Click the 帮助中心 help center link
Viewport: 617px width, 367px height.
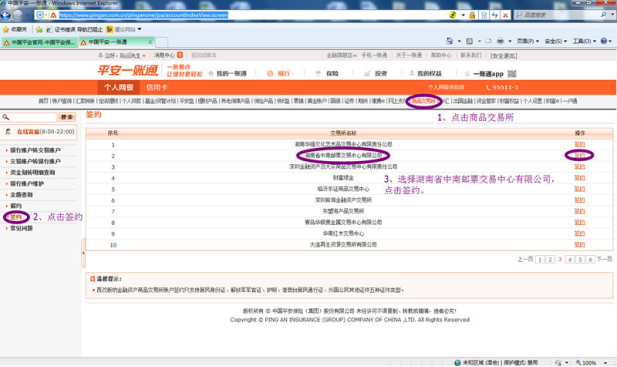[441, 55]
